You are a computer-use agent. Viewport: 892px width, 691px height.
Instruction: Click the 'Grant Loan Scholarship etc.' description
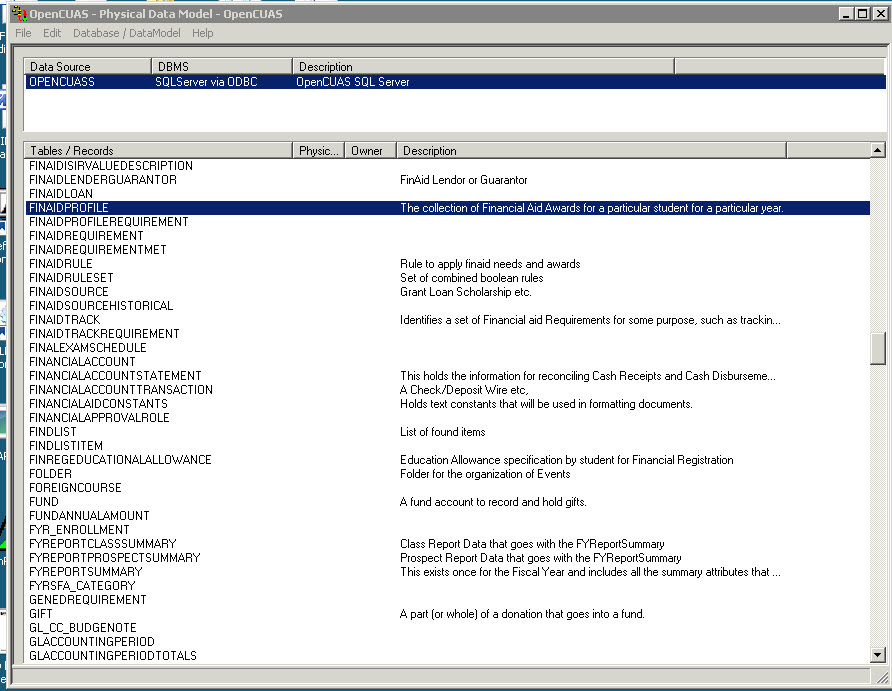pos(466,292)
